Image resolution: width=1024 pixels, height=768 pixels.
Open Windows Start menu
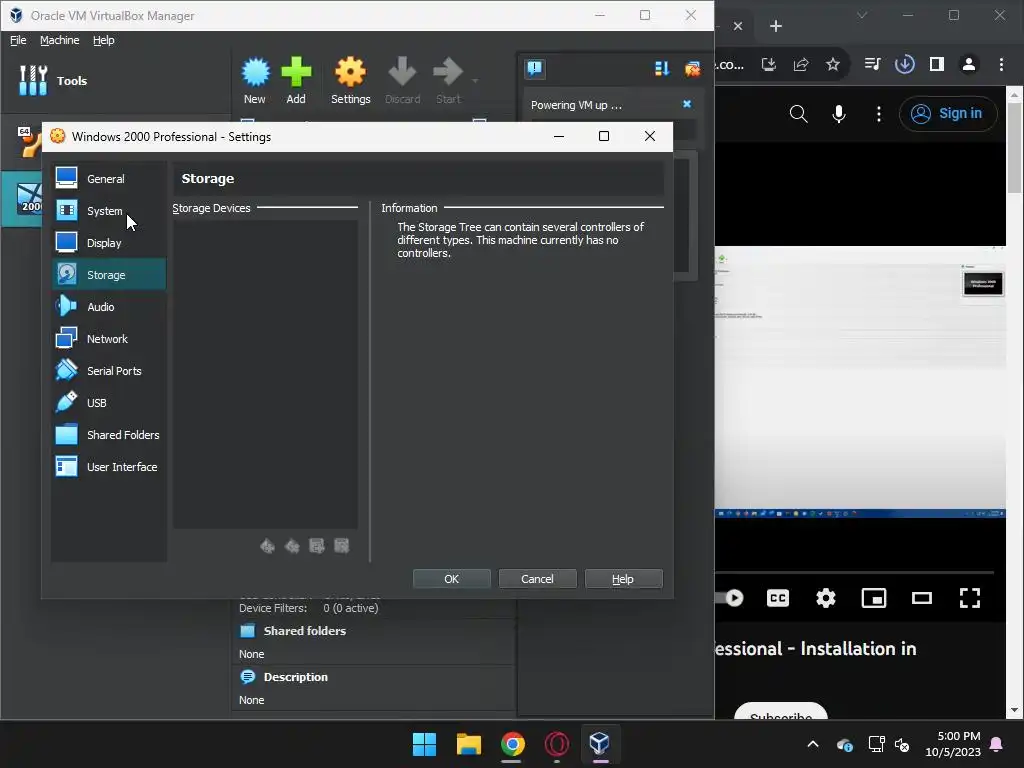[424, 744]
